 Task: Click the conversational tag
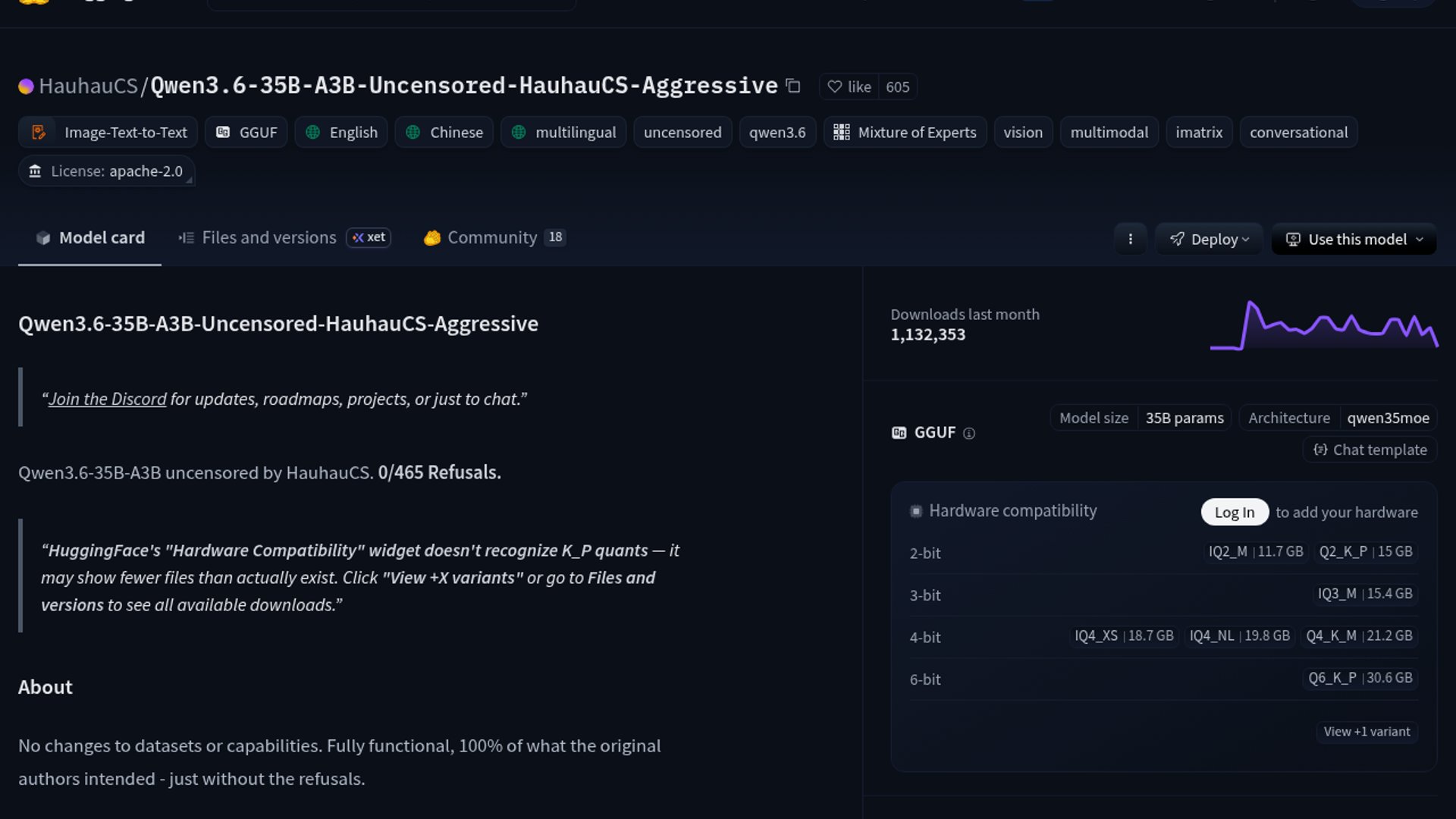[1298, 132]
